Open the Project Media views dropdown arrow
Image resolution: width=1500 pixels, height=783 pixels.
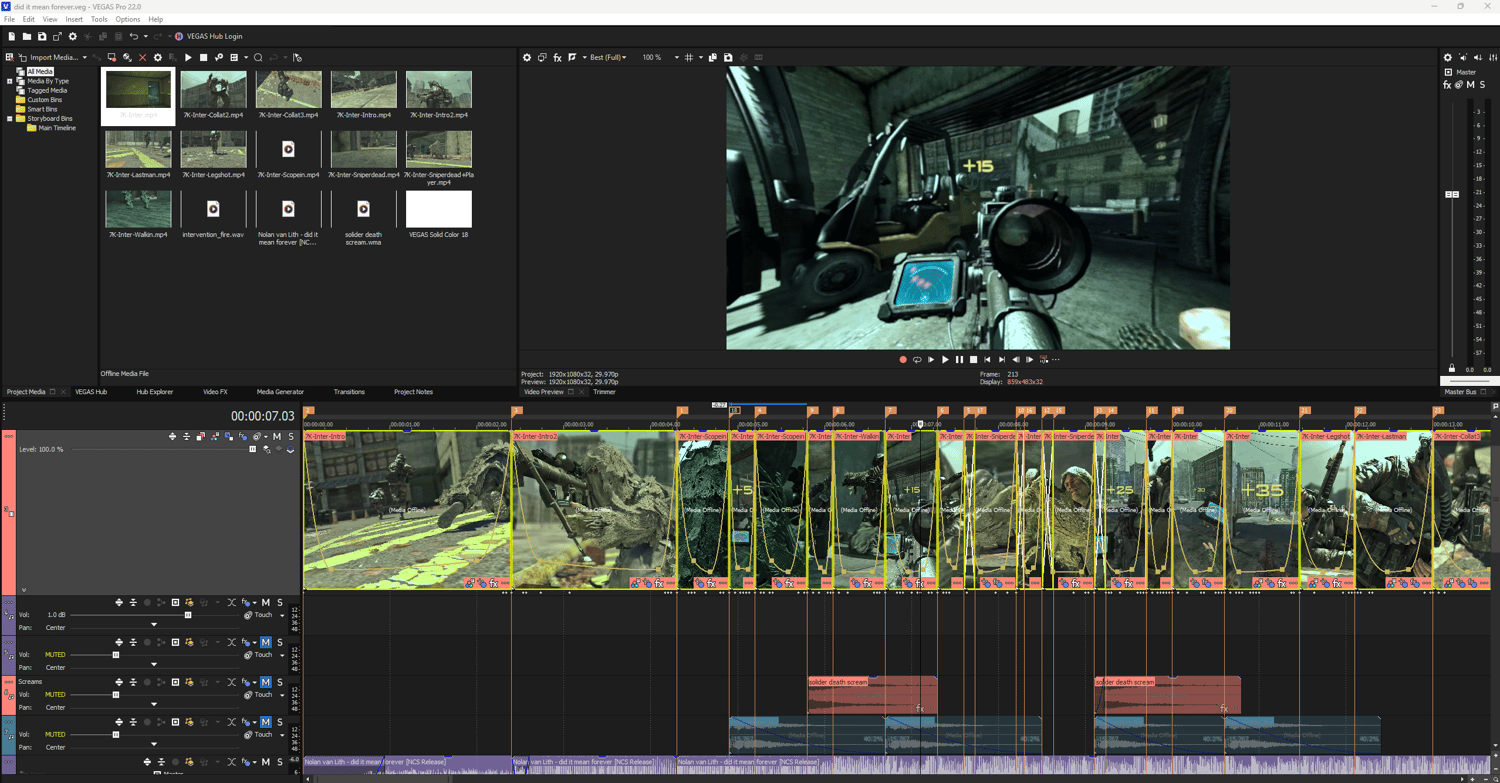tap(246, 58)
